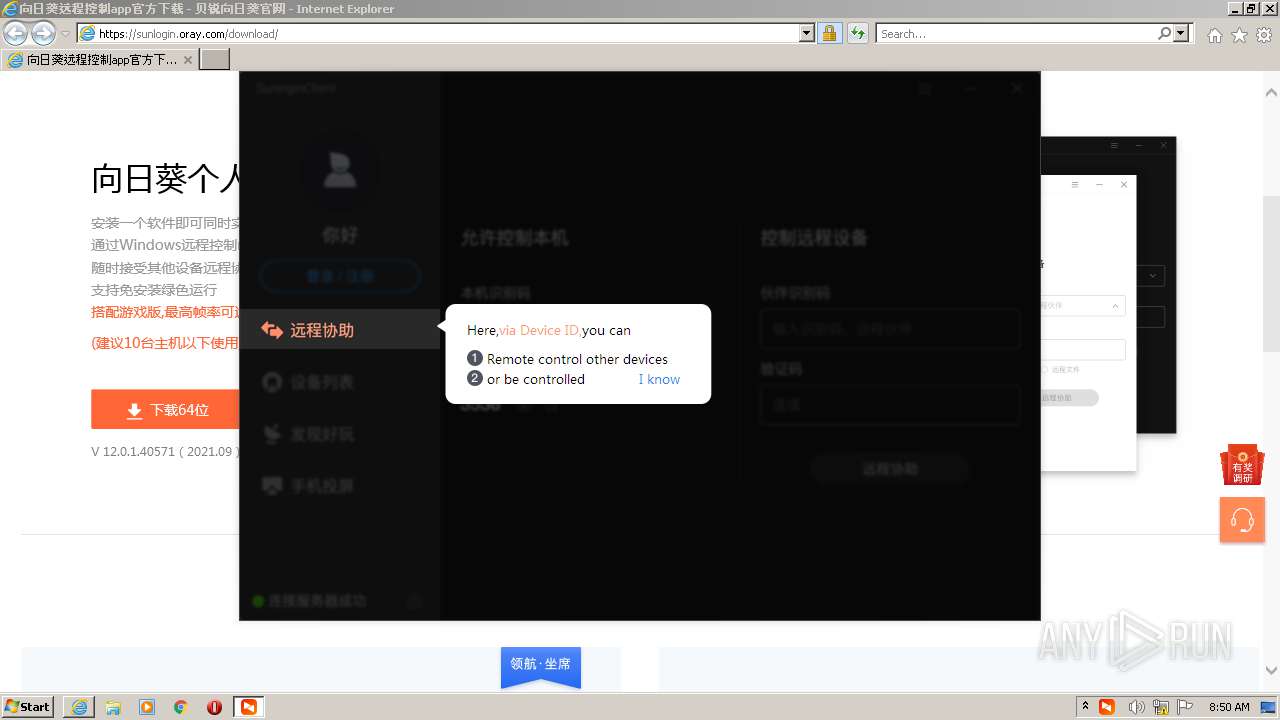This screenshot has width=1280, height=720.
Task: Click the page vertical scrollbar thumb
Action: 1271,273
